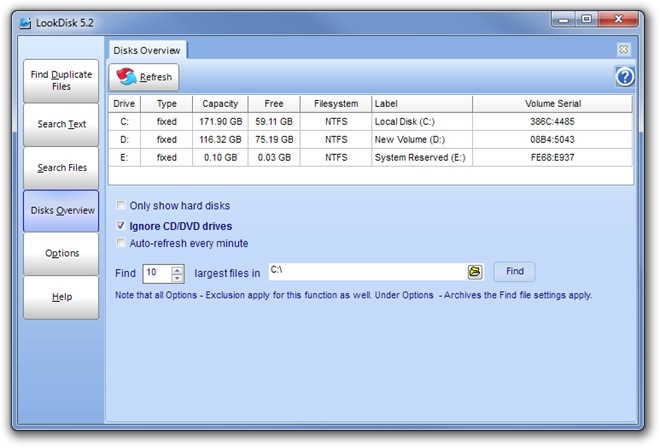Sort by Filesystem column header
This screenshot has width=660, height=447.
click(336, 104)
